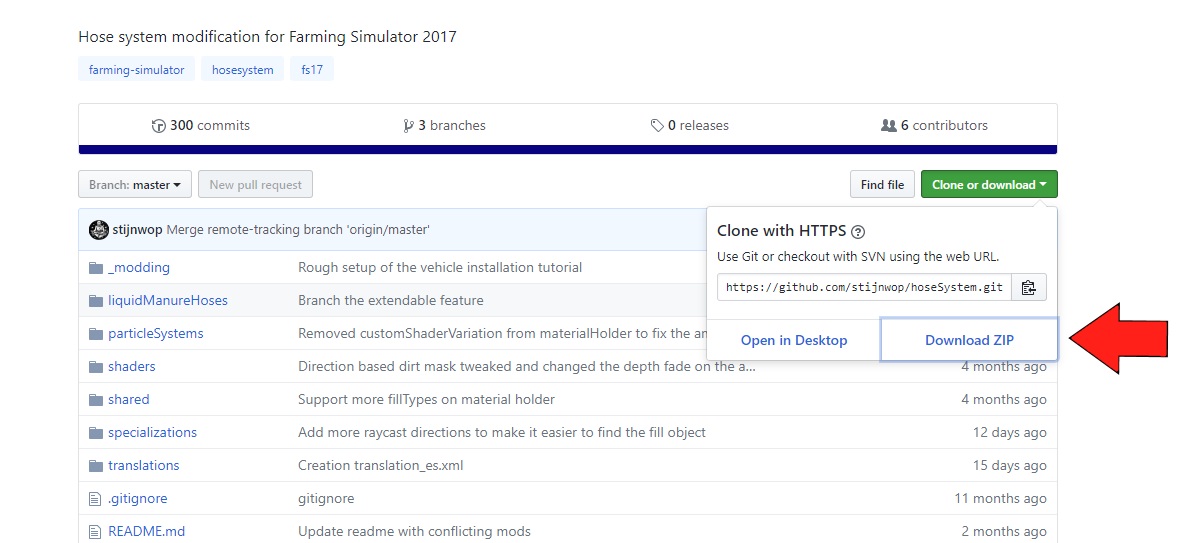Copy clone URL with clipboard icon

(x=1028, y=288)
